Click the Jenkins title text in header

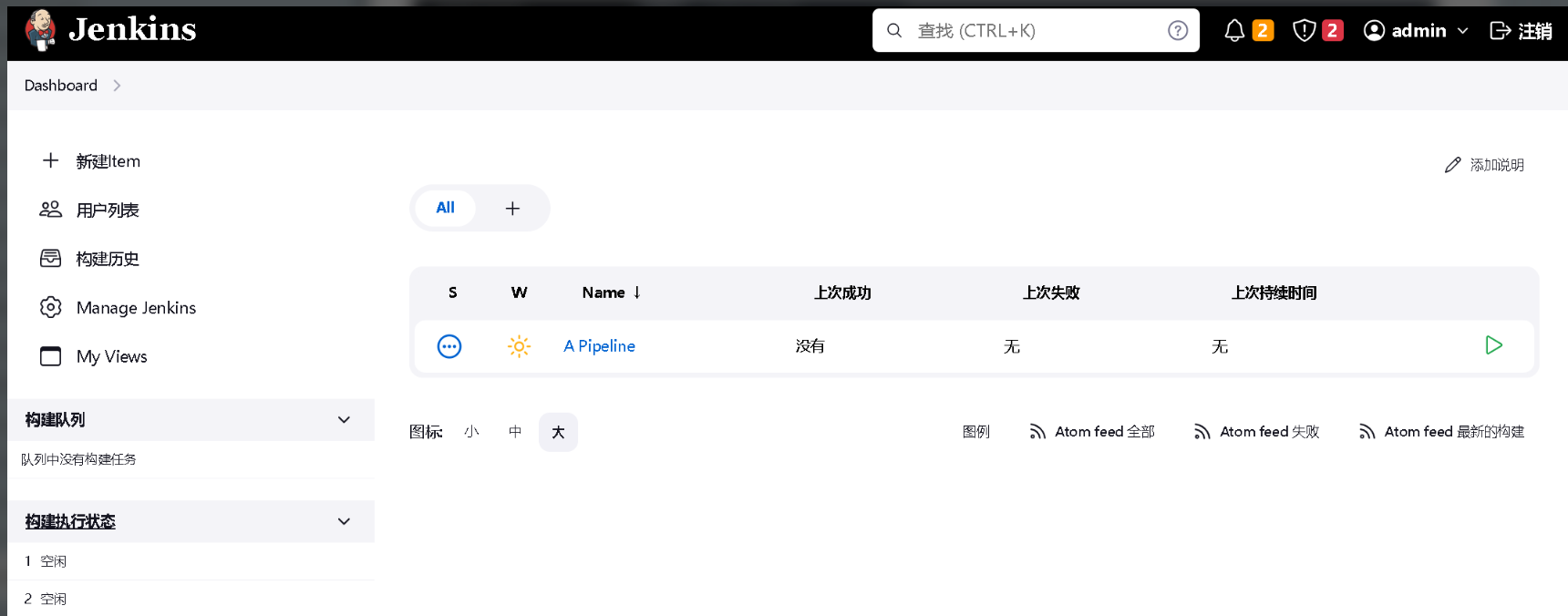[x=132, y=29]
